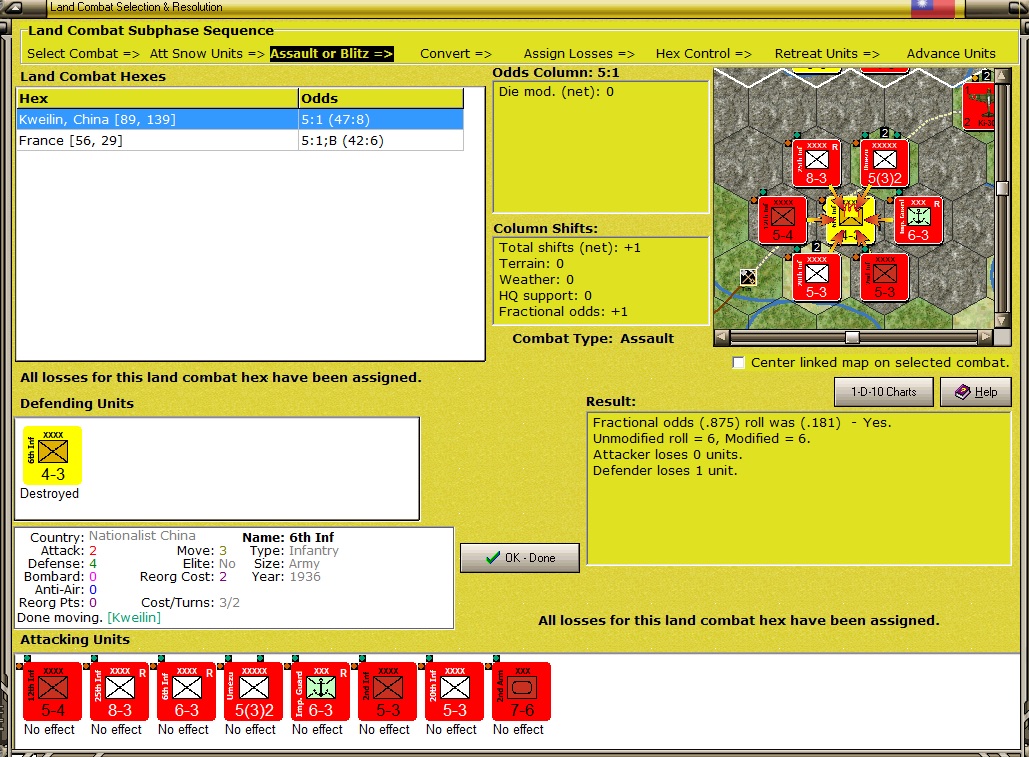Select the 2nd Arm 7-6 armor unit
The width and height of the screenshot is (1029, 757).
point(521,691)
